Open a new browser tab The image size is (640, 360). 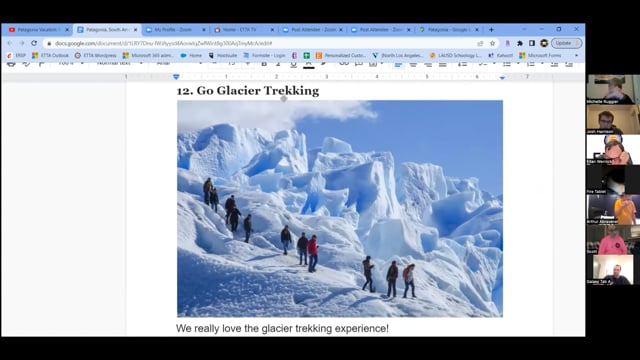[x=491, y=30]
